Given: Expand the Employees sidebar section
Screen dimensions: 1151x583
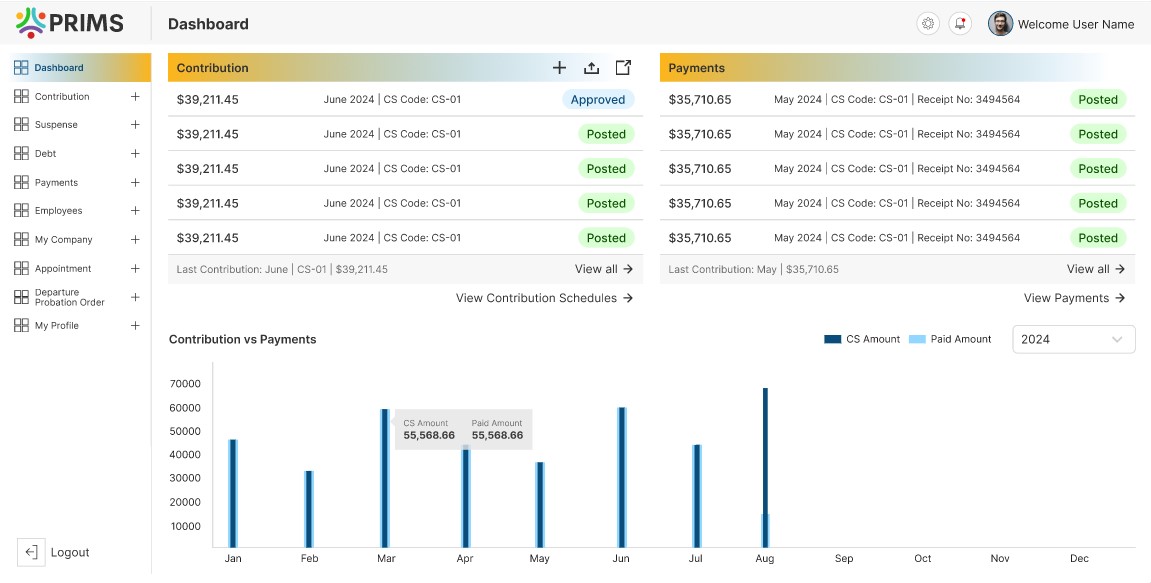Looking at the screenshot, I should (135, 211).
